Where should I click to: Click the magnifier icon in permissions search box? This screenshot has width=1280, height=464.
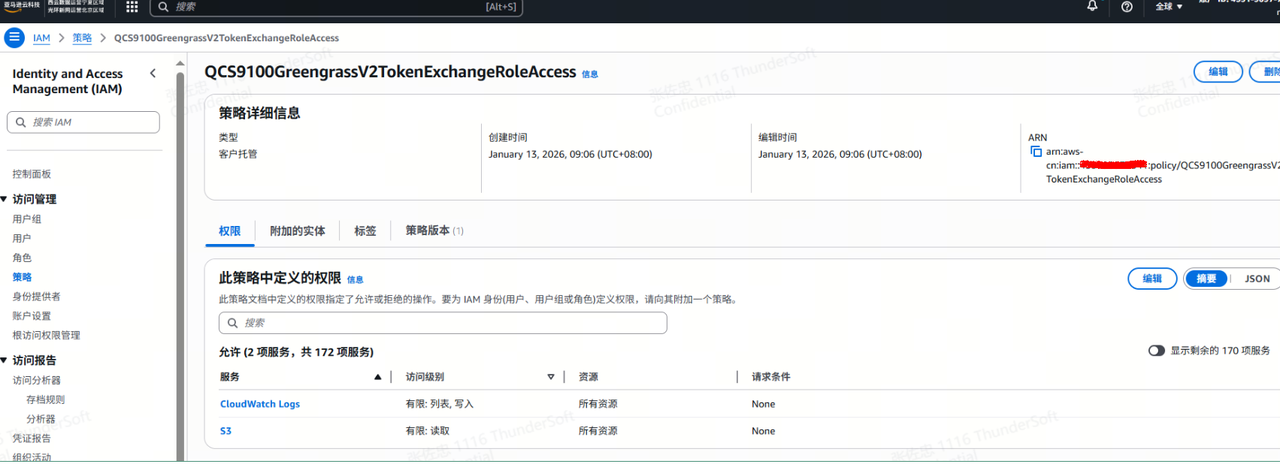point(233,323)
